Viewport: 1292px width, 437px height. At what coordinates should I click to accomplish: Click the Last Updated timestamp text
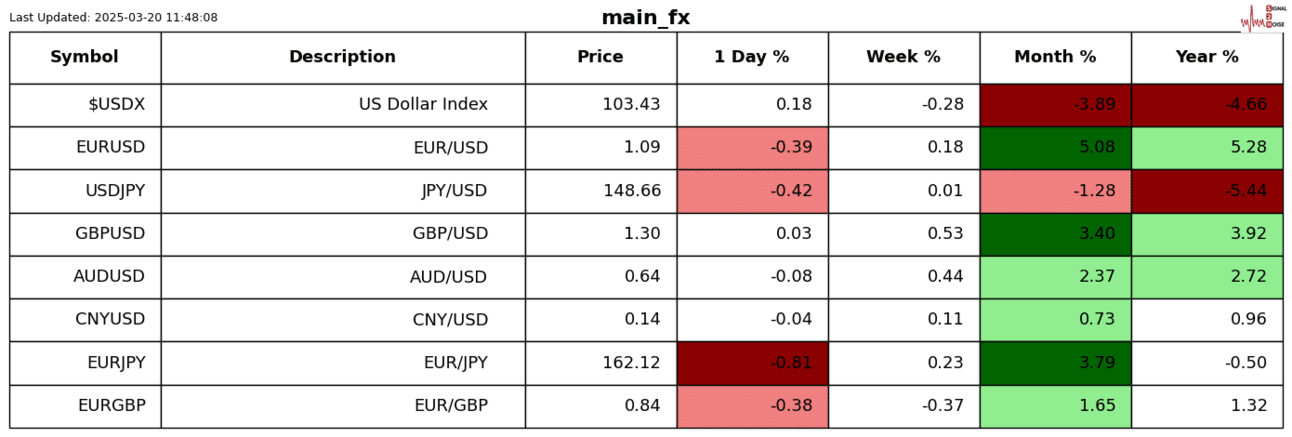click(x=113, y=17)
